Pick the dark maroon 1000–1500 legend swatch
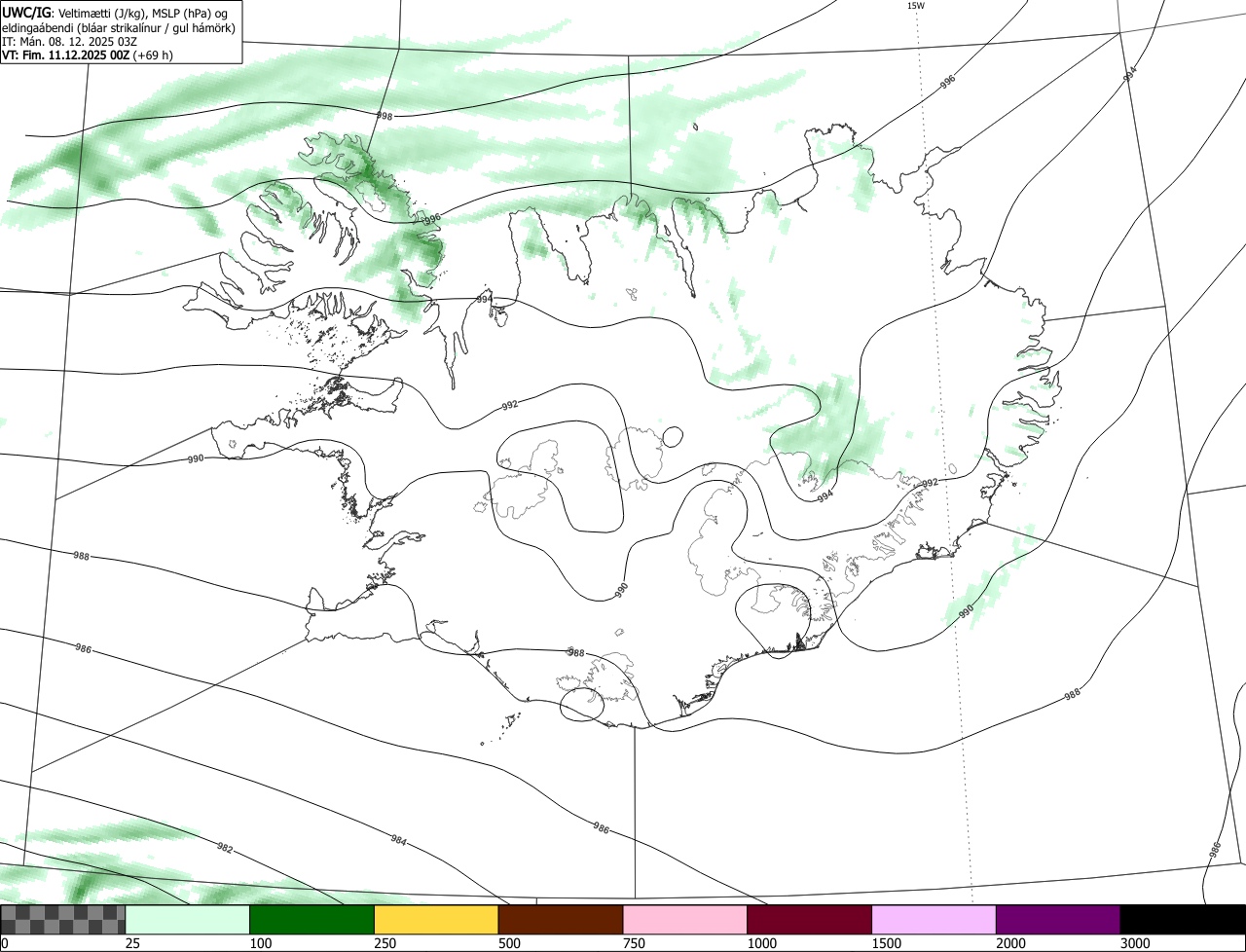 click(x=810, y=920)
